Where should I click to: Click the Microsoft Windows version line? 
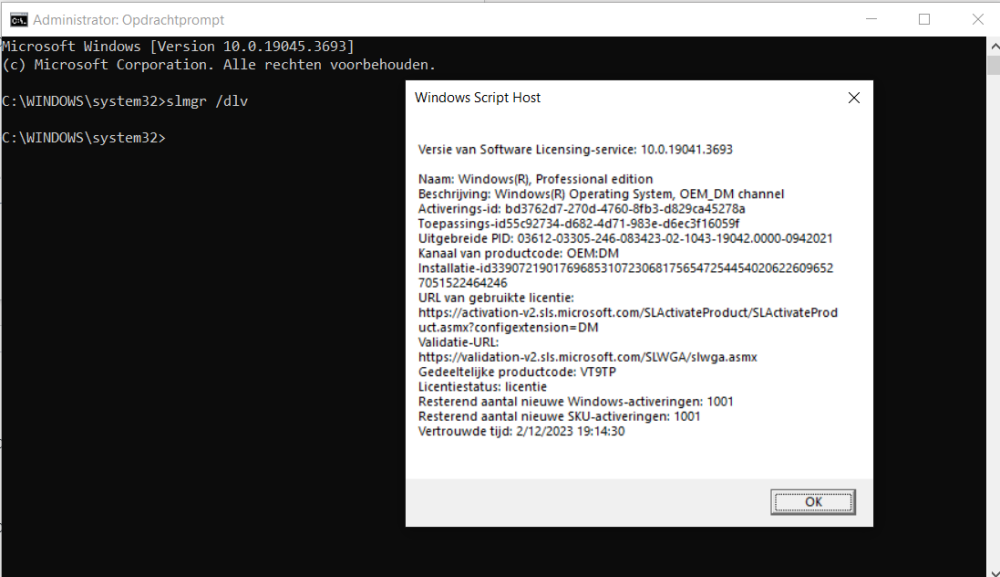pos(177,47)
